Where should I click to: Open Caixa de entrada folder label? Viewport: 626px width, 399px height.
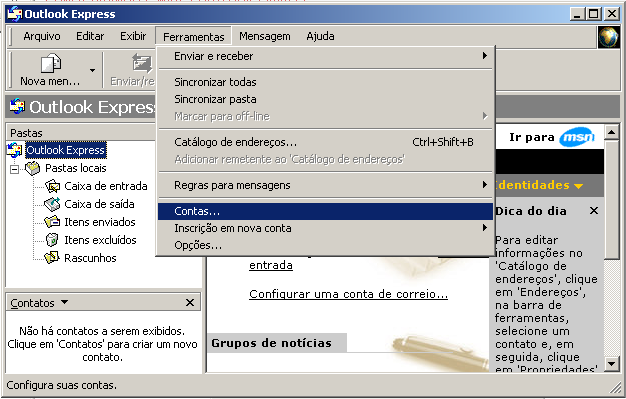[106, 186]
